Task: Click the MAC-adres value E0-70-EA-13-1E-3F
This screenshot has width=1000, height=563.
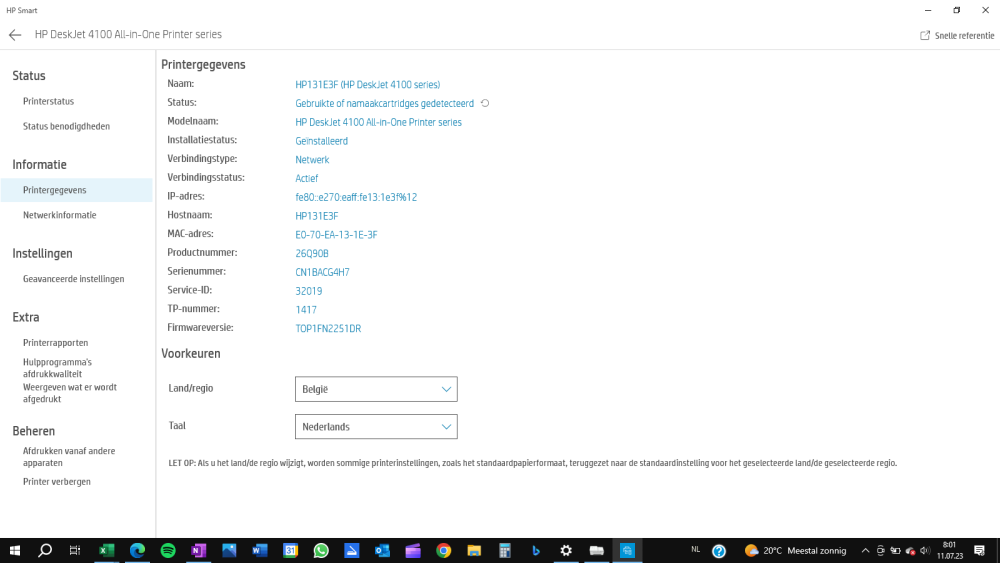Action: [x=336, y=235]
